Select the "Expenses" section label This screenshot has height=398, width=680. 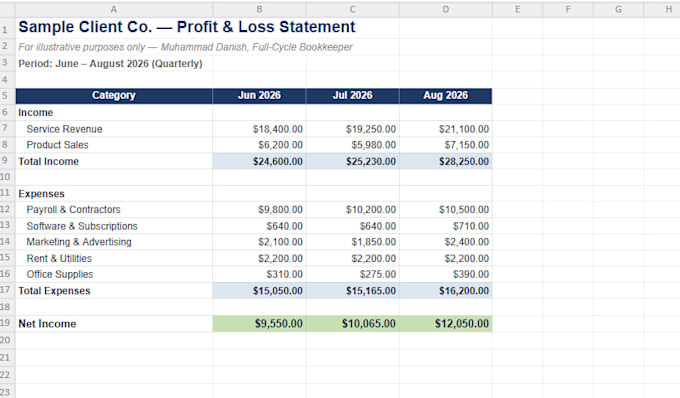41,194
